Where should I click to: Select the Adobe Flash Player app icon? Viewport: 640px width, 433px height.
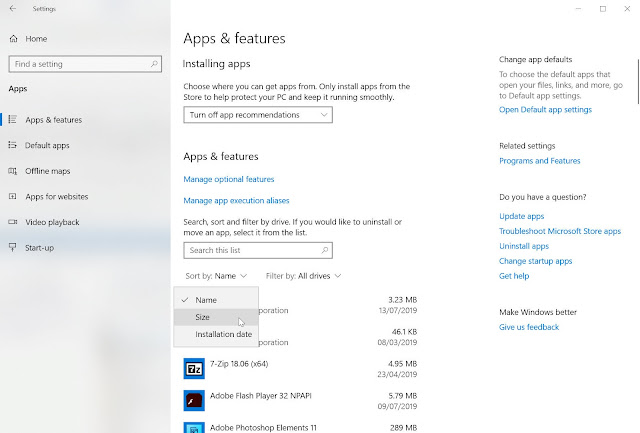click(194, 400)
